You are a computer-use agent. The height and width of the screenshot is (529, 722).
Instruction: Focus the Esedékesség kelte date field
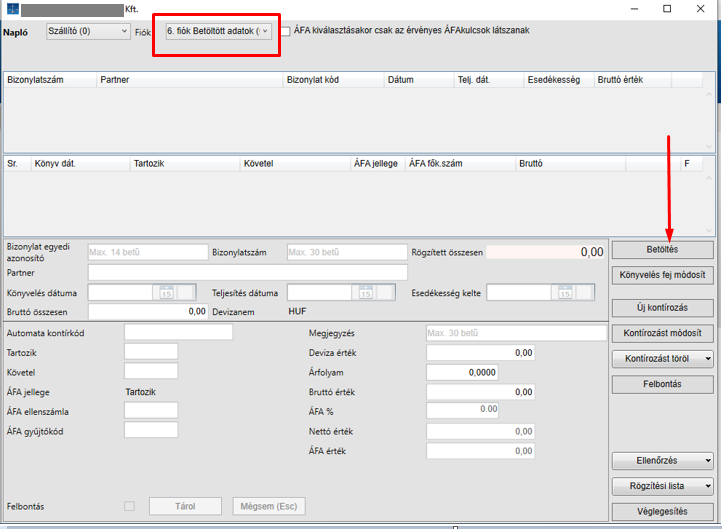point(519,293)
